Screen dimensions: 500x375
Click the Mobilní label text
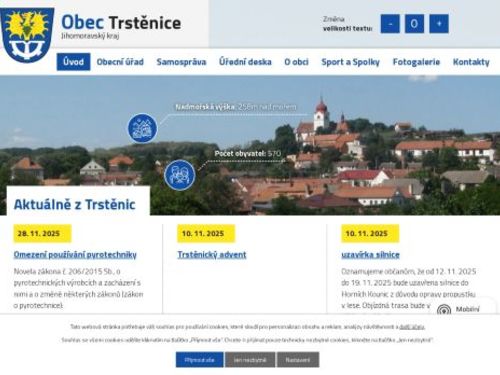(467, 309)
